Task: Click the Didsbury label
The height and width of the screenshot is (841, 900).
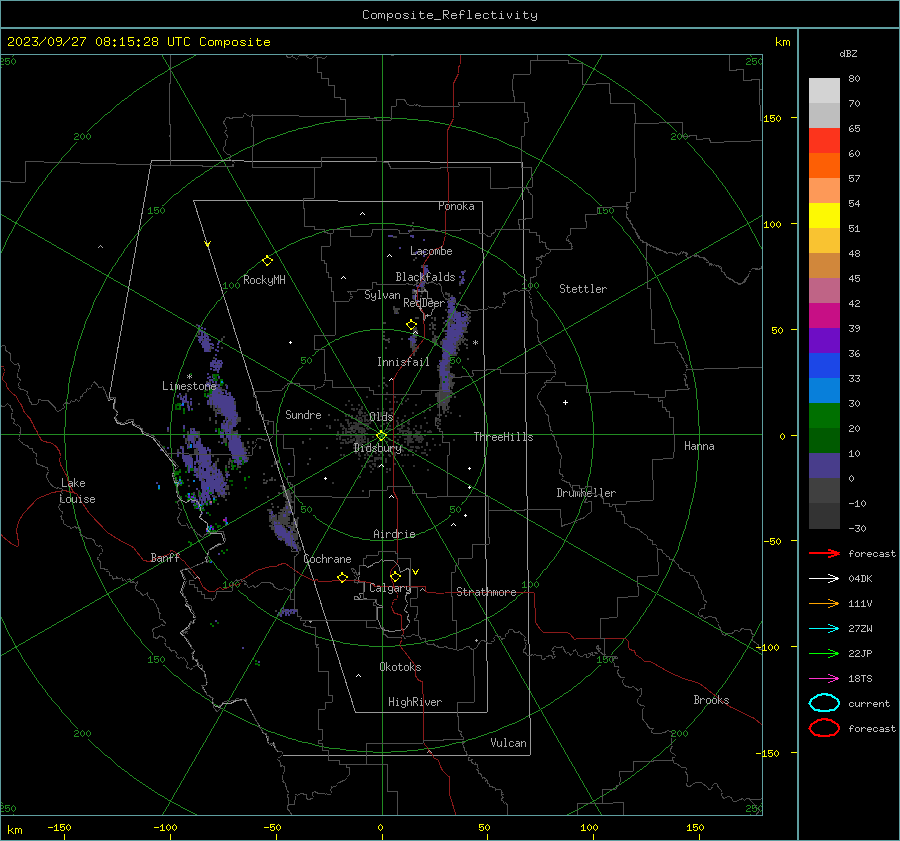Action: click(x=377, y=448)
